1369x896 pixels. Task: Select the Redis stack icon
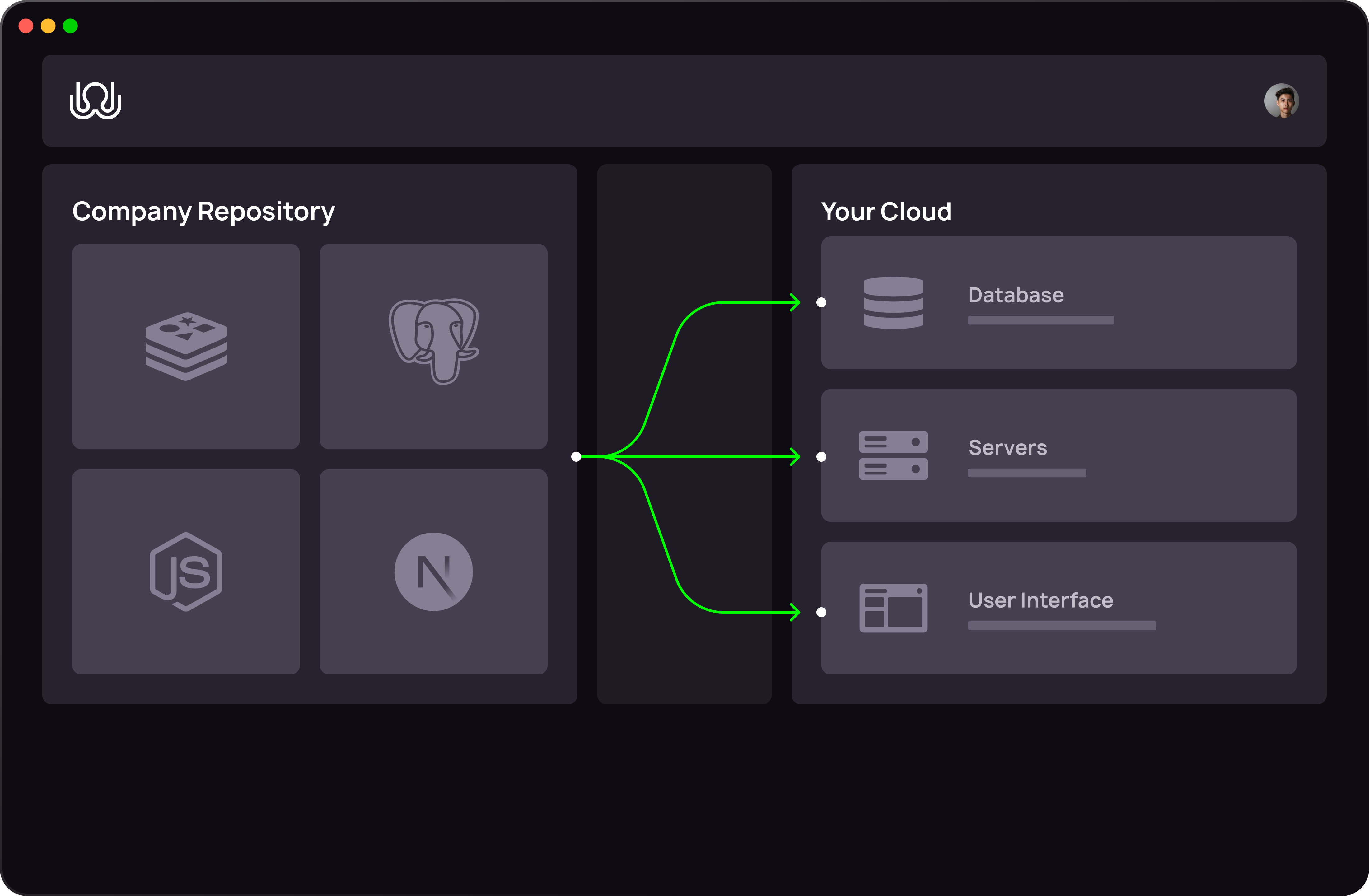coord(186,346)
